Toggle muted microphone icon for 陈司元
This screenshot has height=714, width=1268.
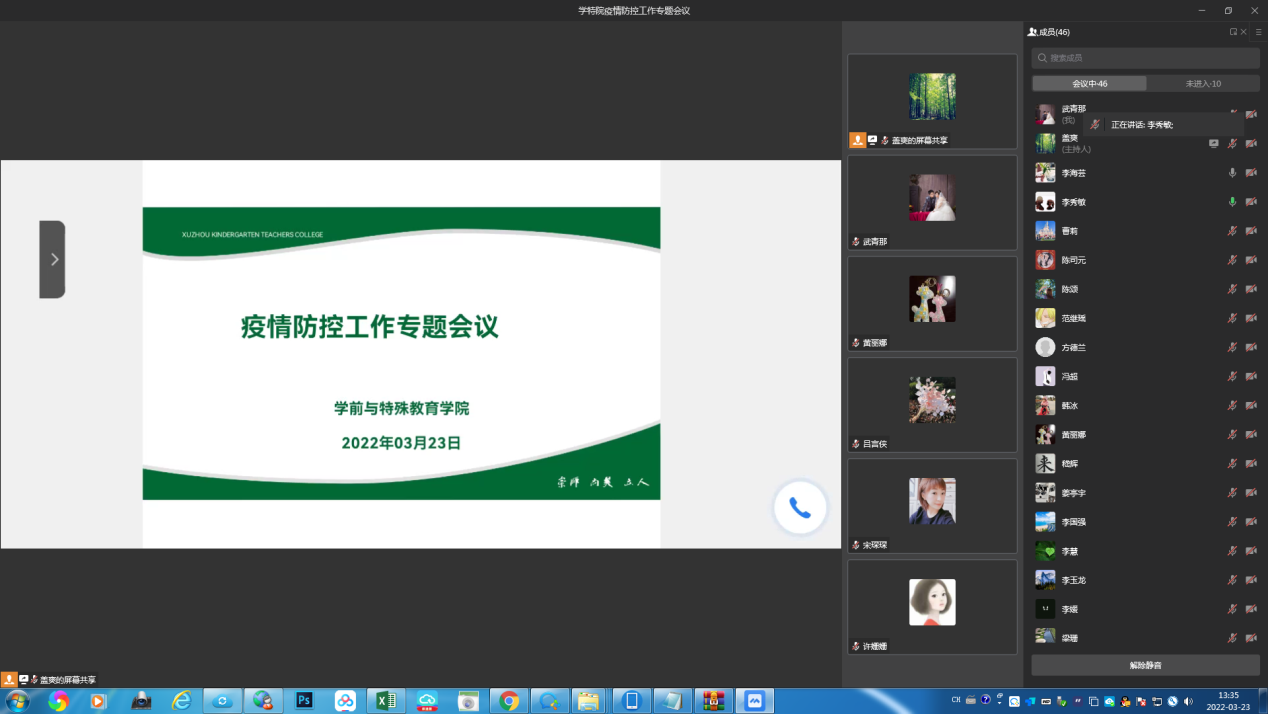click(1232, 260)
